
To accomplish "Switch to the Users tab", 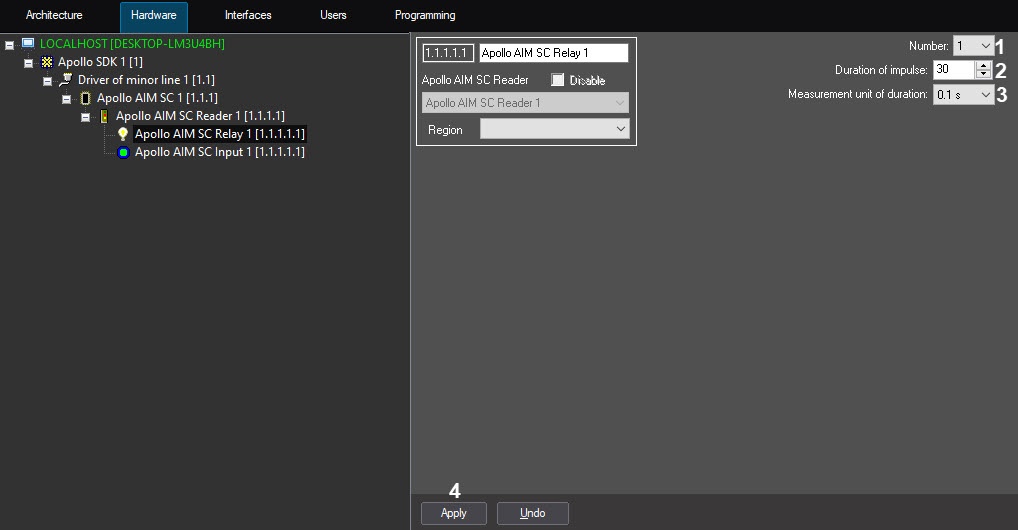I will [333, 15].
